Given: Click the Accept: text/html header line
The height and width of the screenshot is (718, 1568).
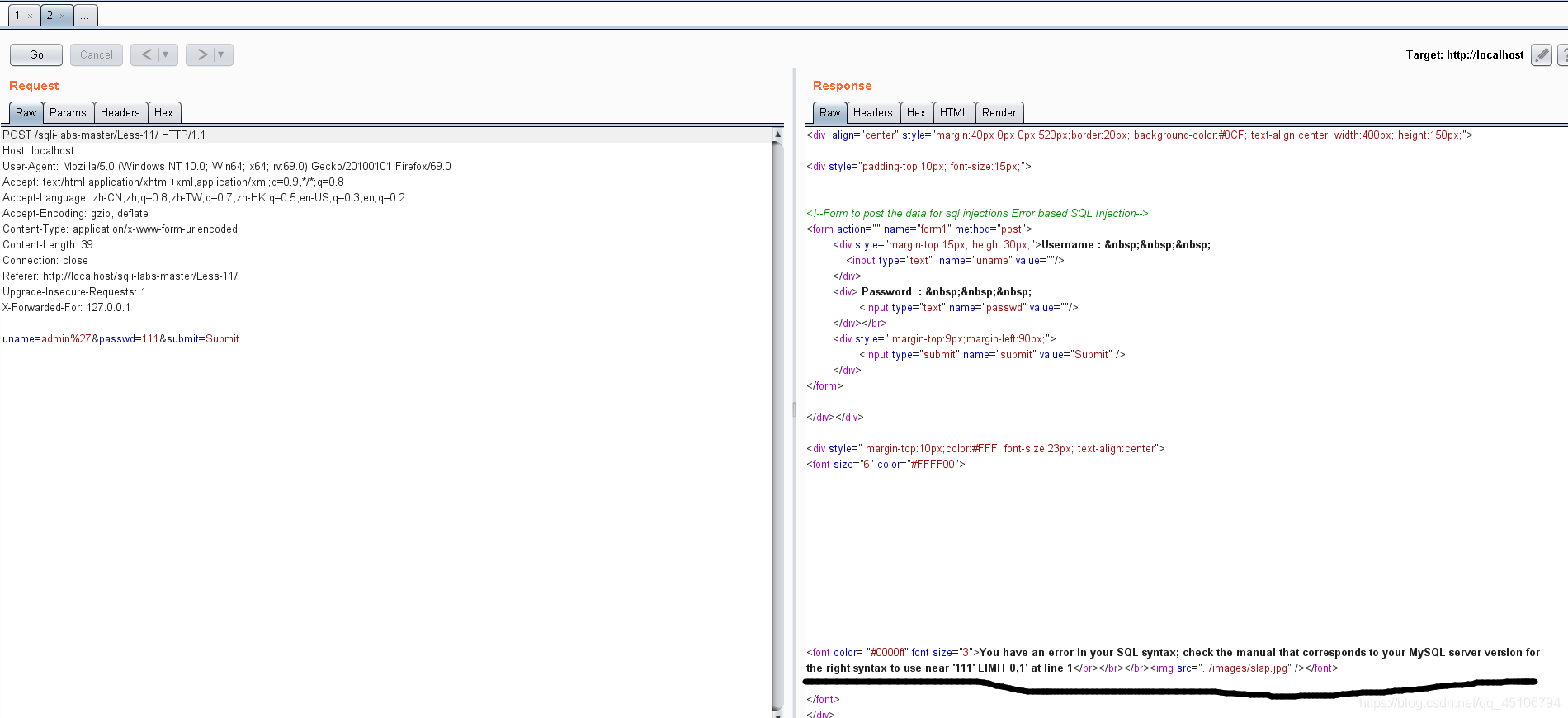Looking at the screenshot, I should (x=173, y=182).
